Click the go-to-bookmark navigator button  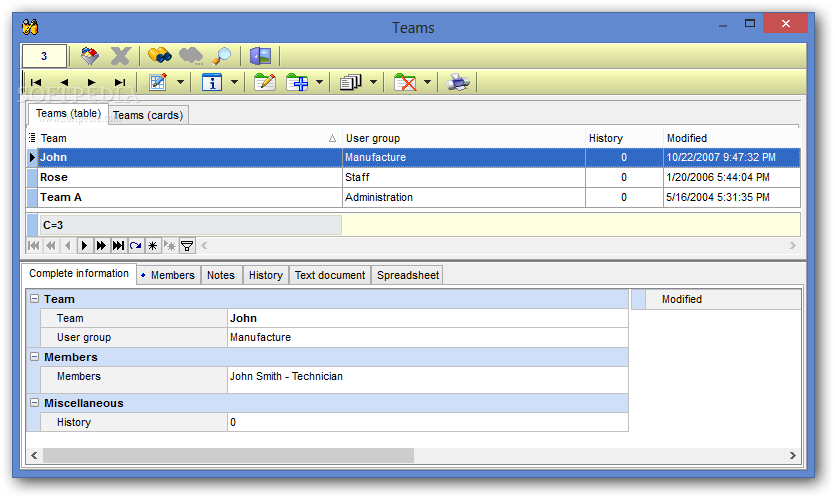point(170,246)
